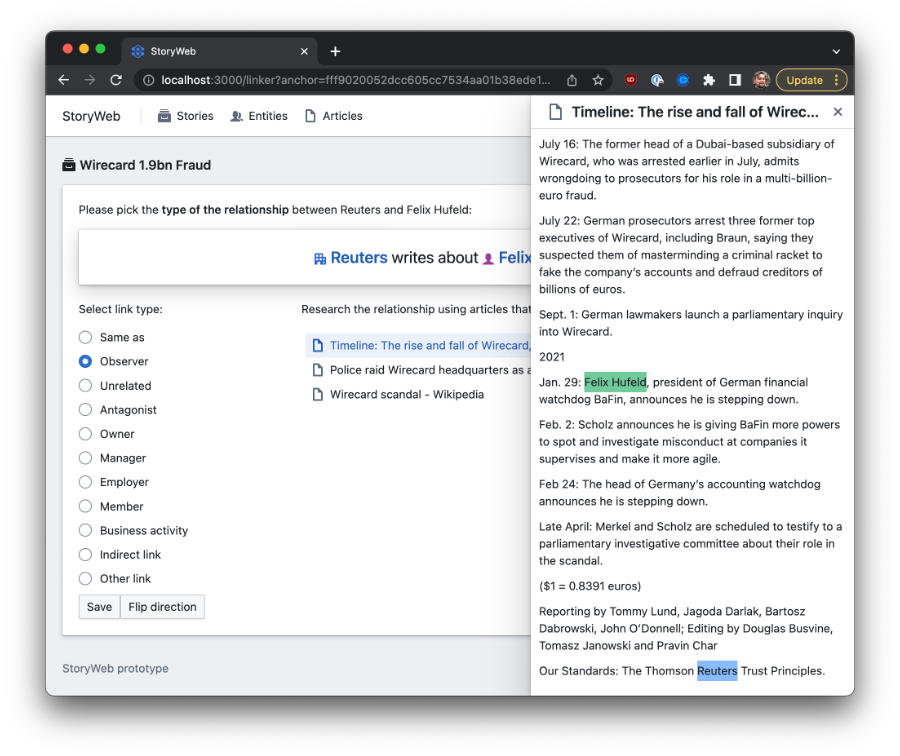
Task: Choose the Other link radio option
Action: [86, 579]
